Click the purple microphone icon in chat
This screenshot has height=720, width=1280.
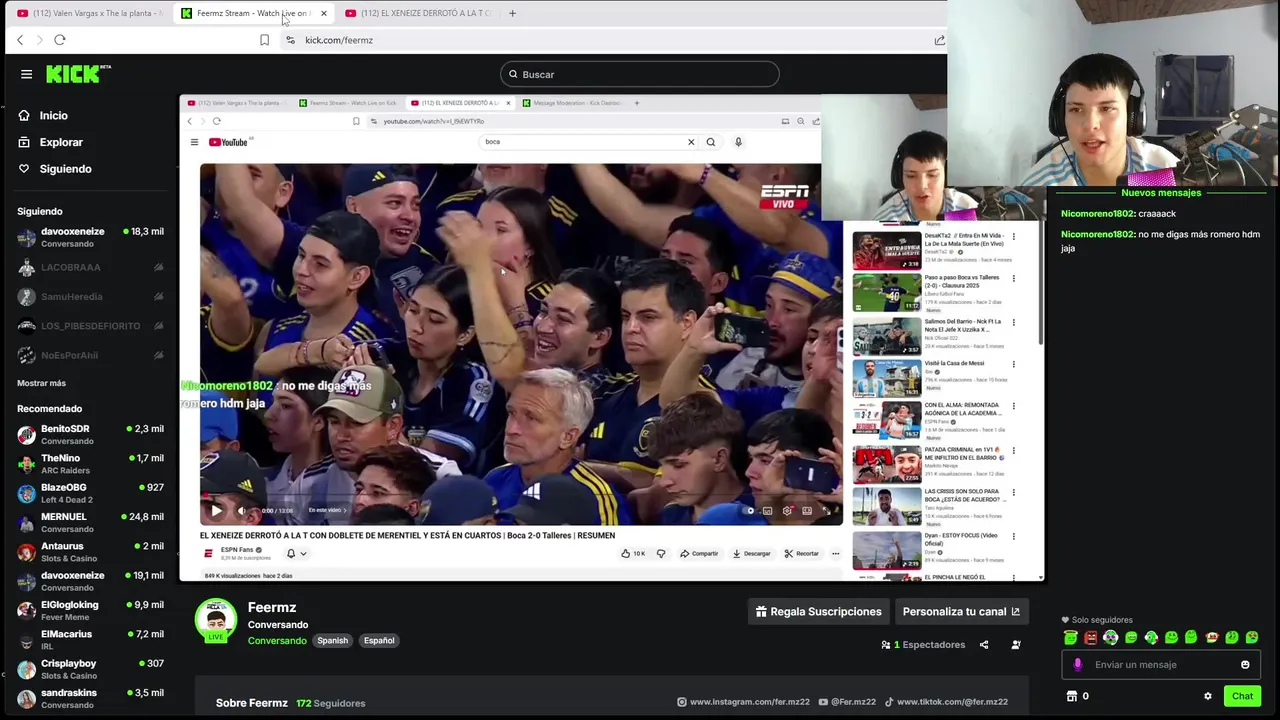click(1077, 665)
